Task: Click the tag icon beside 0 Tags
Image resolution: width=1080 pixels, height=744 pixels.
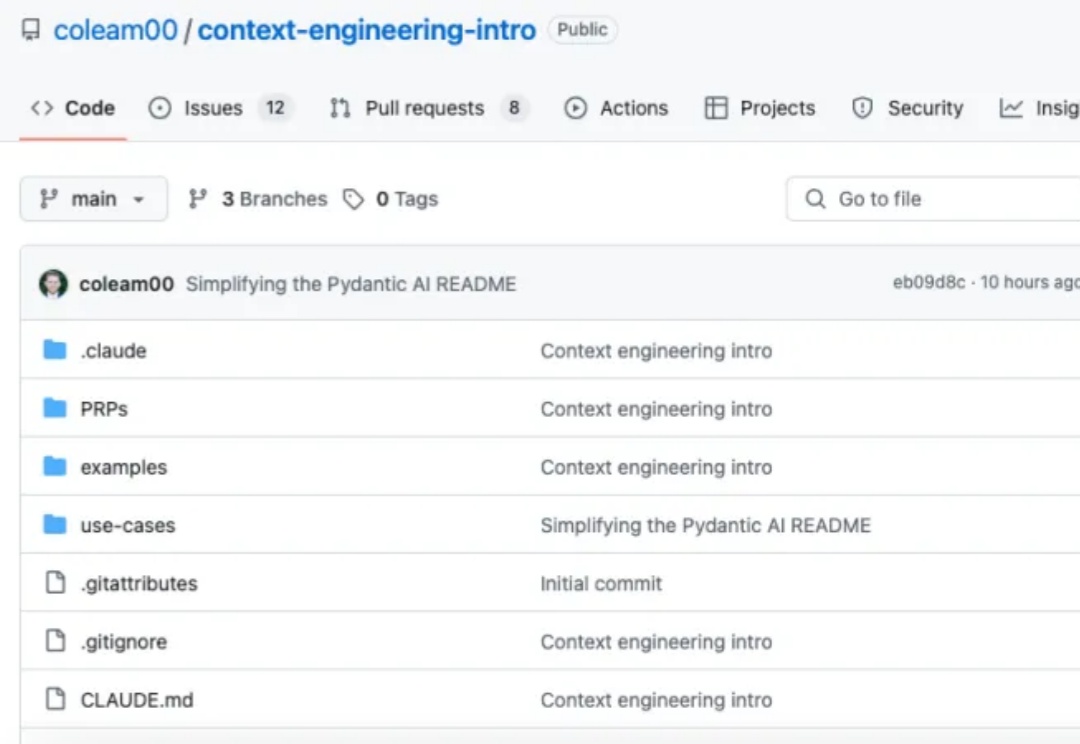Action: pos(353,199)
